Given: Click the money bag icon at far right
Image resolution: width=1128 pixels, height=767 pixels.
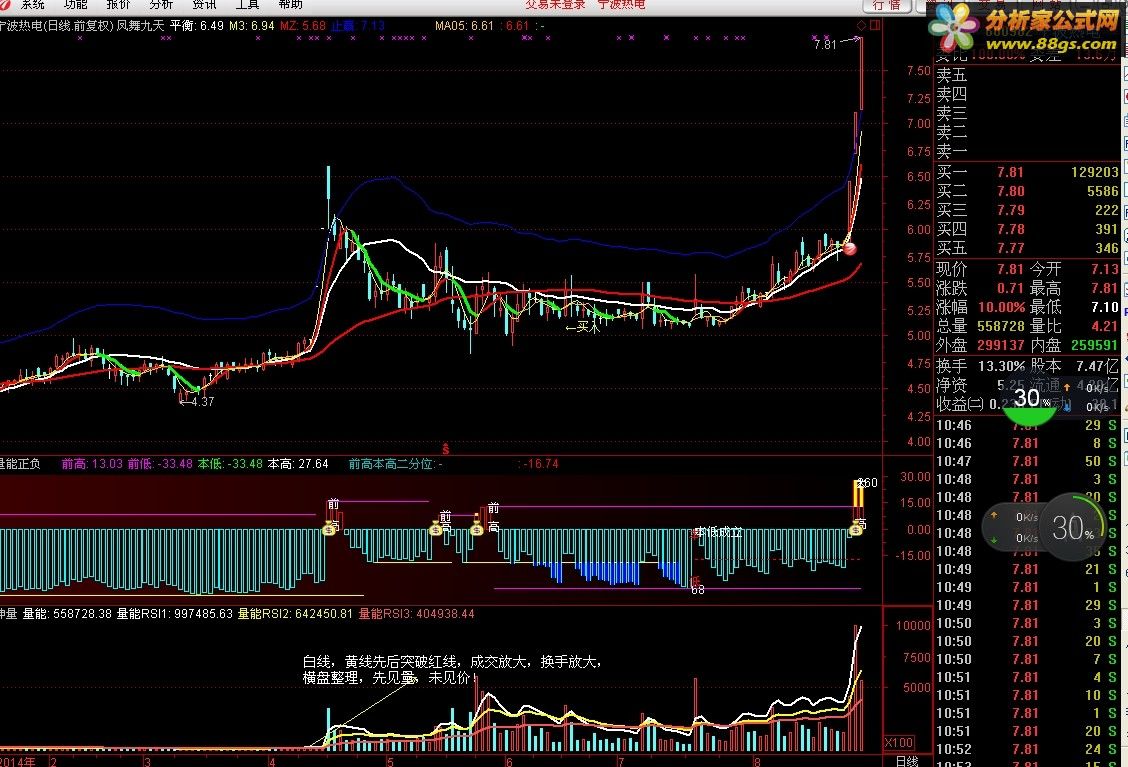Looking at the screenshot, I should [x=855, y=530].
